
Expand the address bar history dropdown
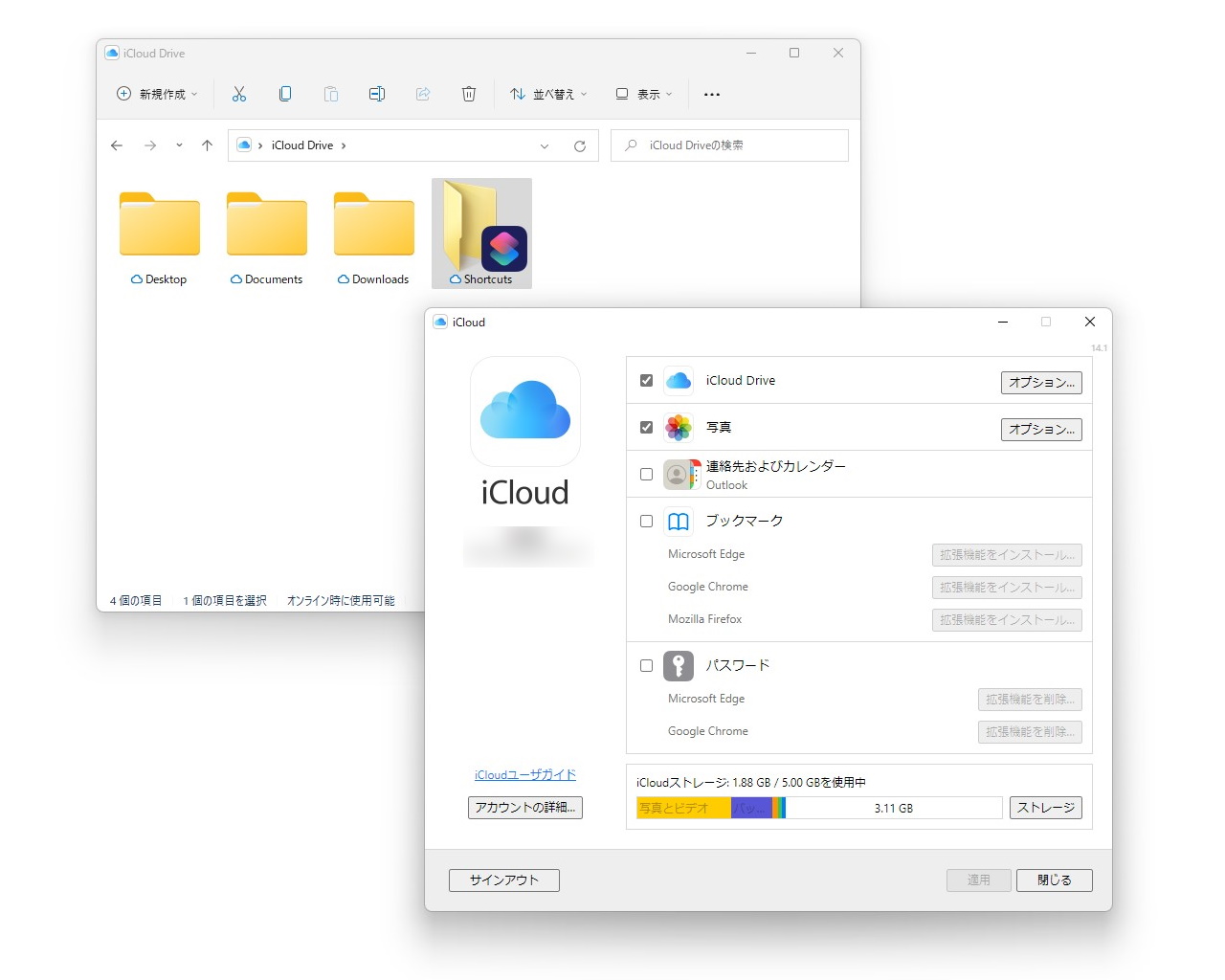pos(545,145)
